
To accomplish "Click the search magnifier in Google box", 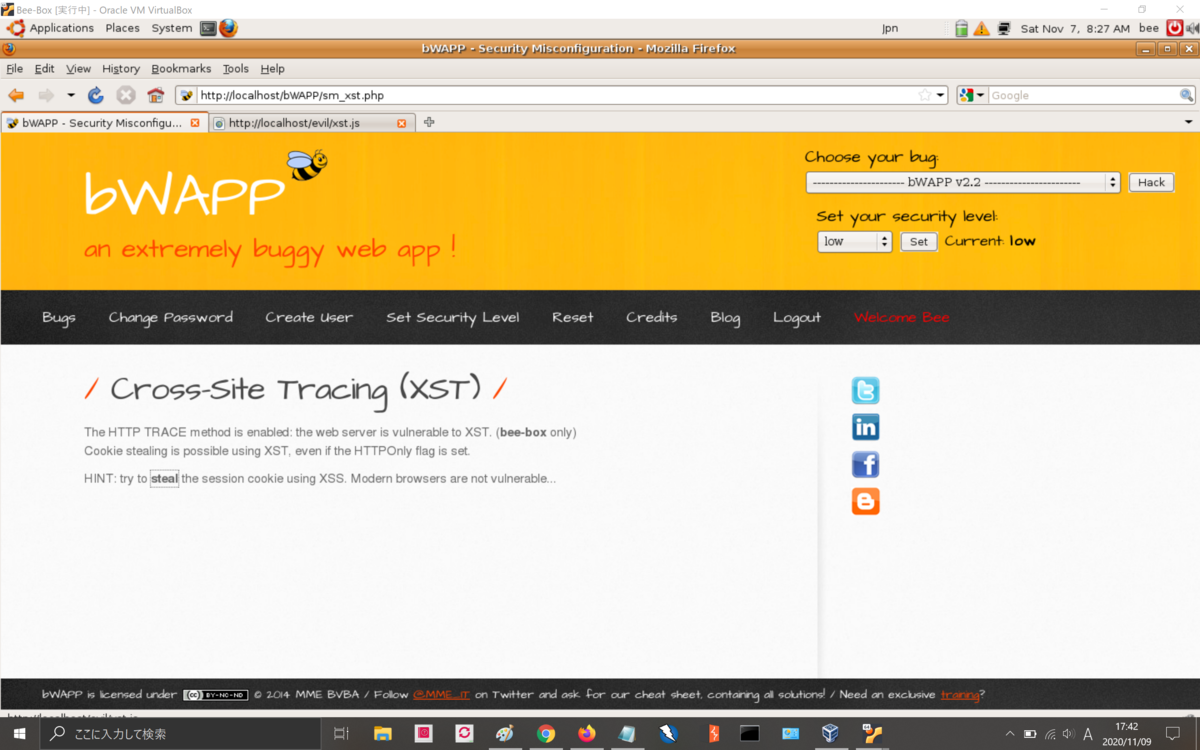I will coord(1186,95).
